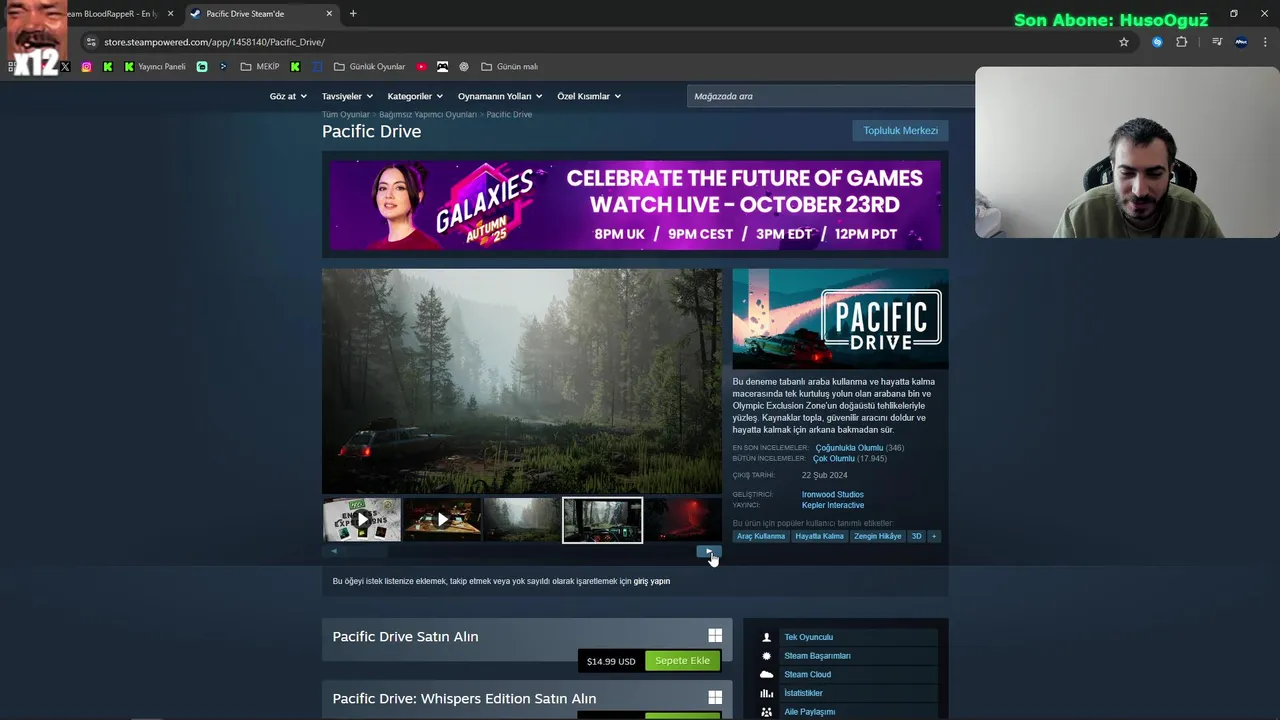Click Windows icon on Pacific Drive purchase box
The image size is (1280, 720).
pos(715,635)
